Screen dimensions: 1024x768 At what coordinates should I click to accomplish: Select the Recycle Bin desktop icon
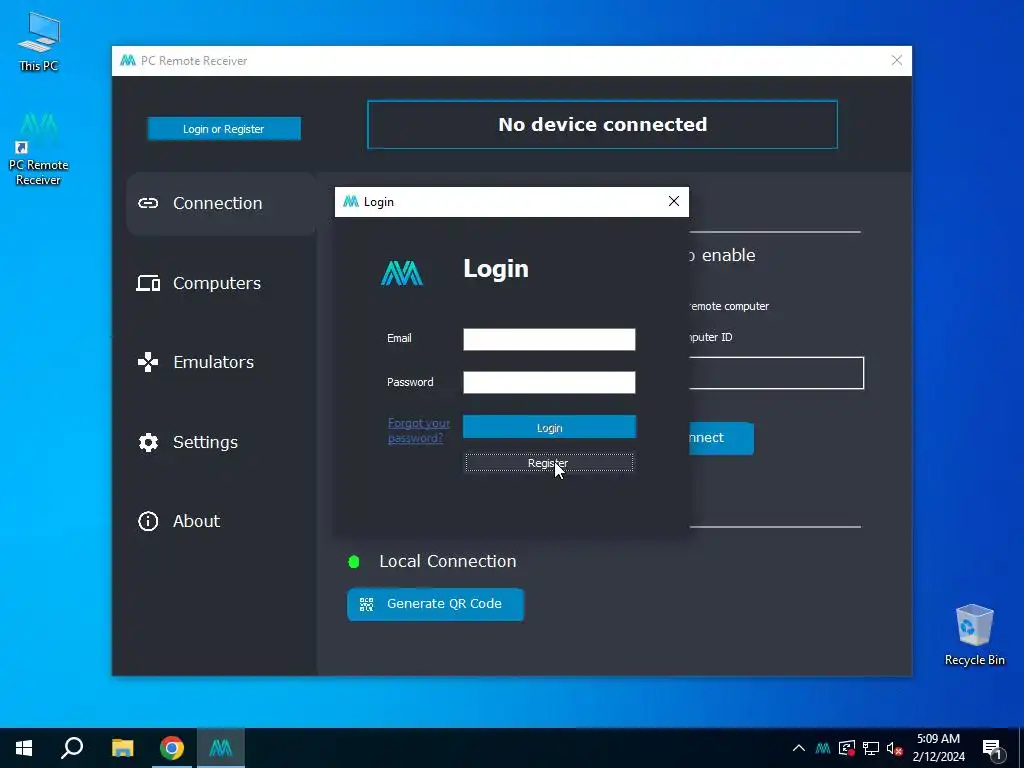pyautogui.click(x=974, y=635)
